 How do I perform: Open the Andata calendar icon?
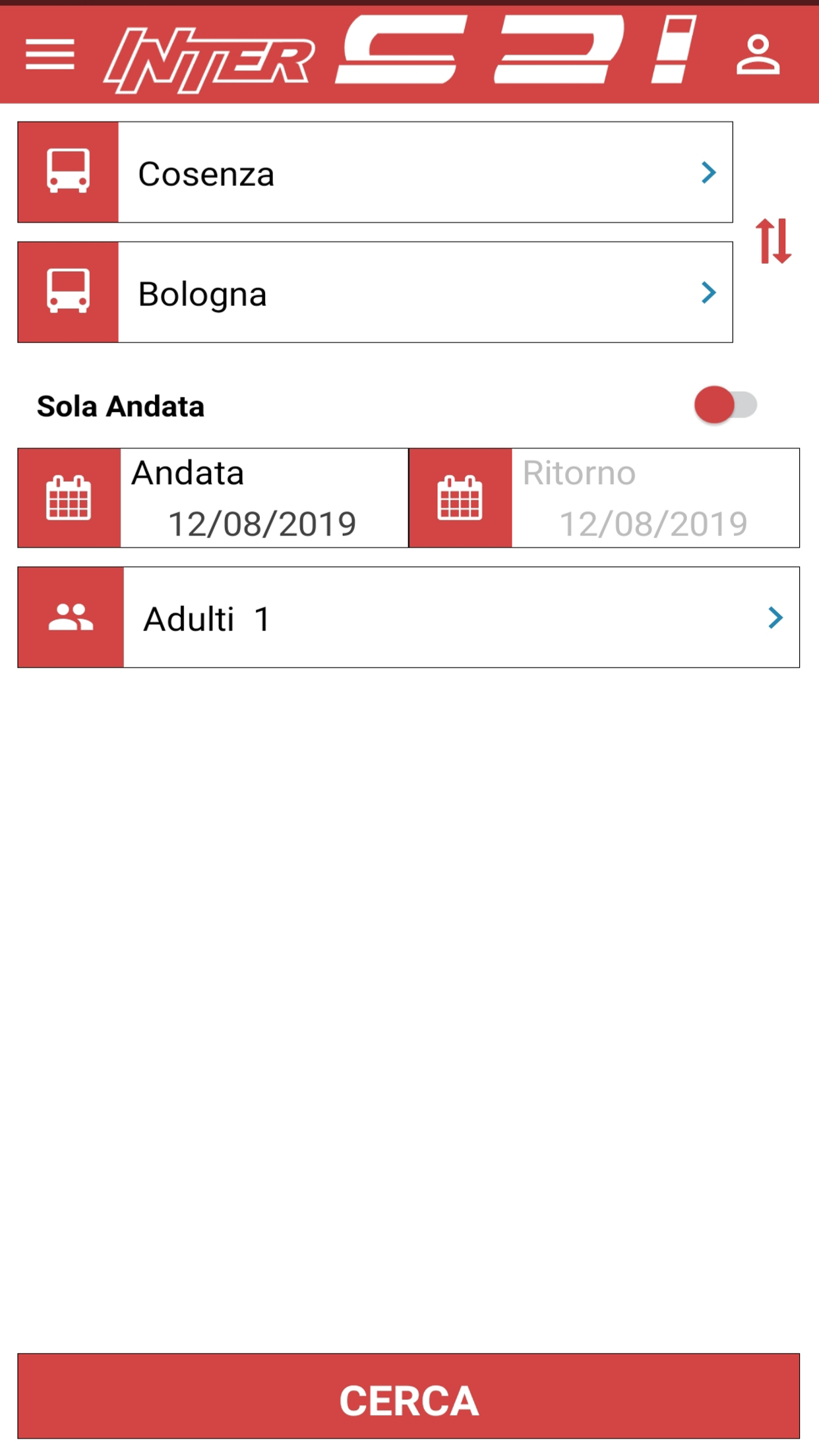coord(69,498)
